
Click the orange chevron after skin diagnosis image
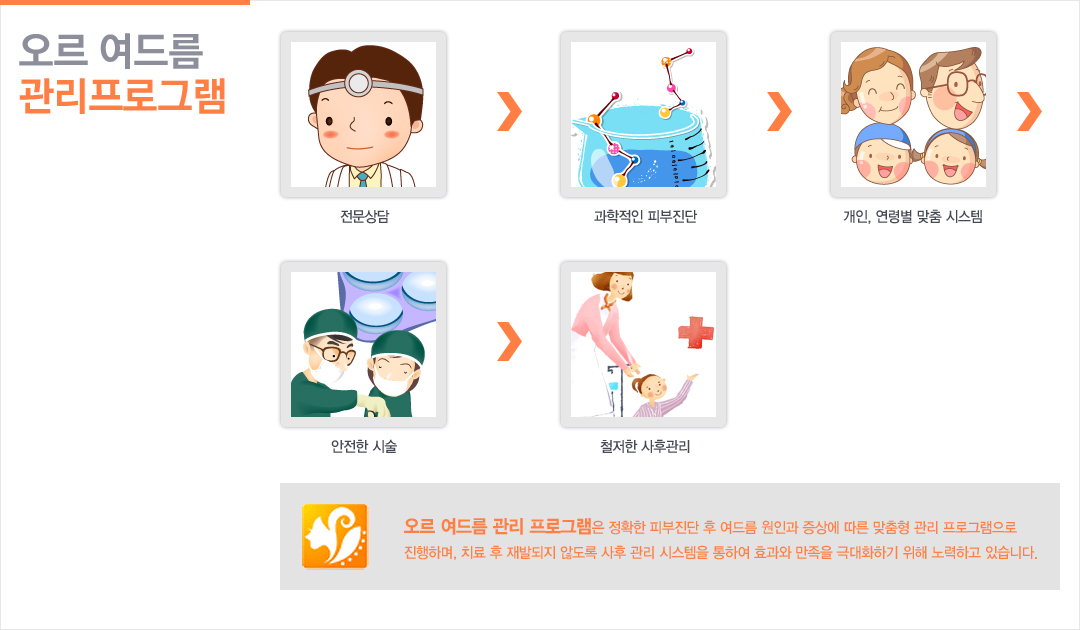point(780,111)
